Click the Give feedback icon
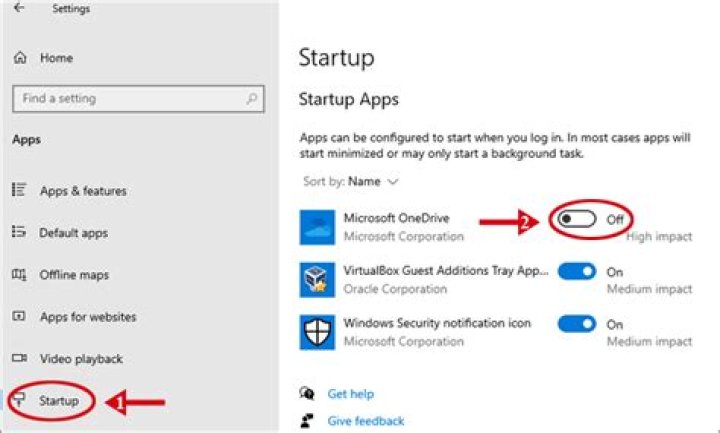The width and height of the screenshot is (720, 433). click(309, 421)
